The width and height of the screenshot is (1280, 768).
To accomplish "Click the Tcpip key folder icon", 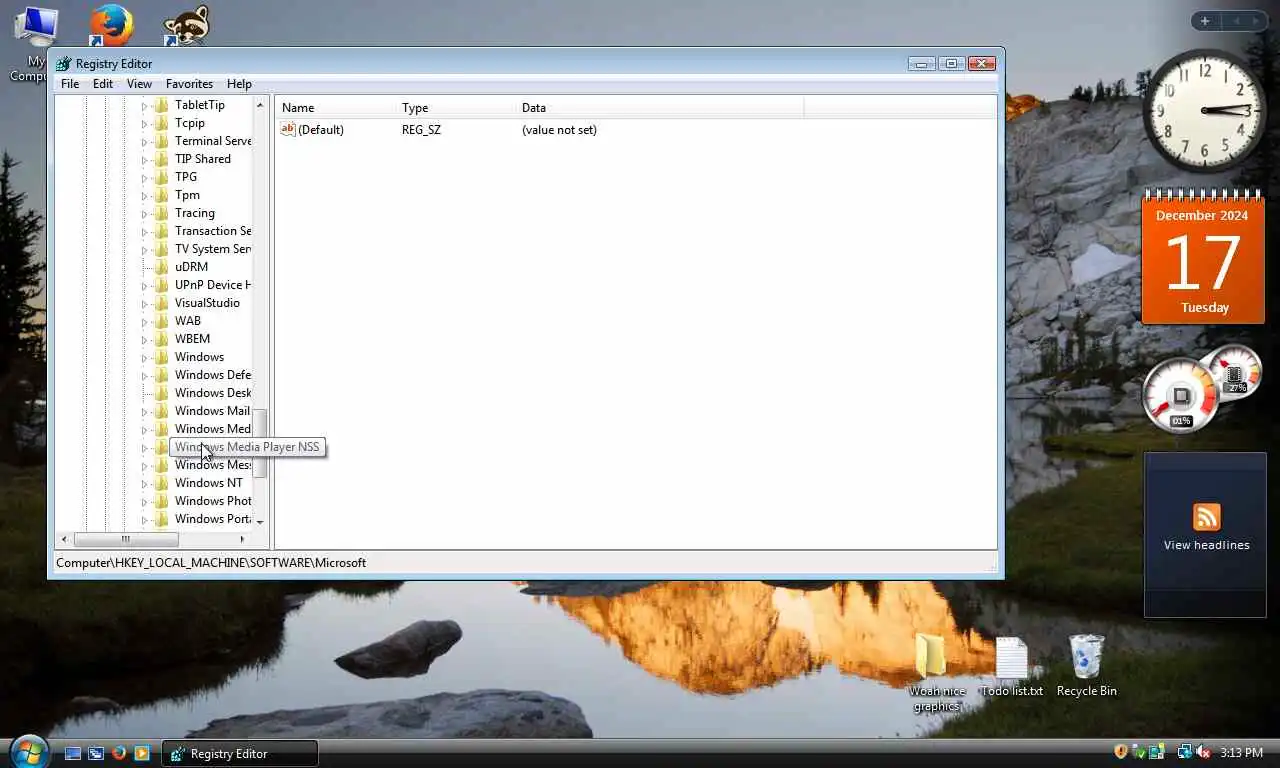I will click(x=161, y=123).
